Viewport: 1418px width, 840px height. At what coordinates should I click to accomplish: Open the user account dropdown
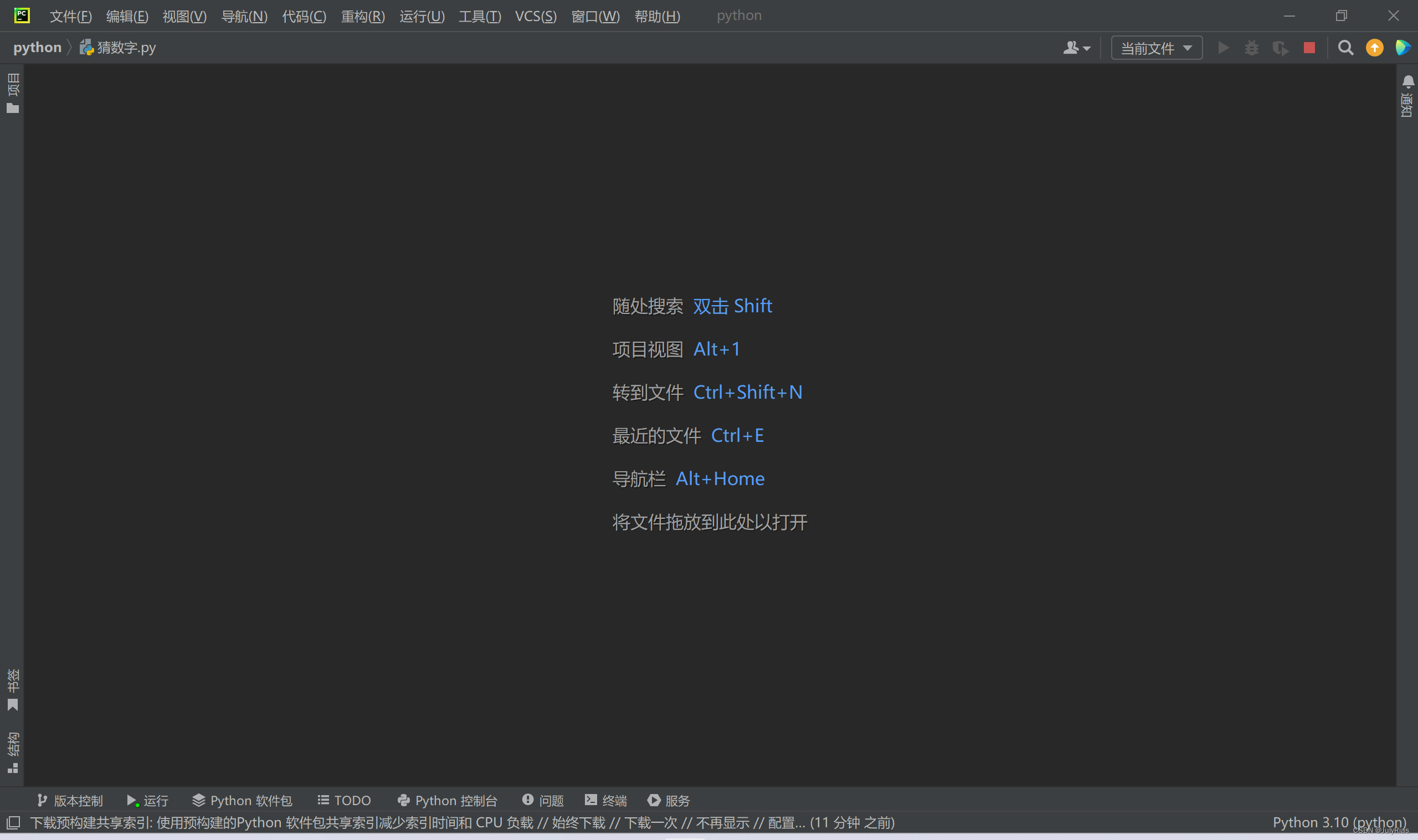point(1076,48)
